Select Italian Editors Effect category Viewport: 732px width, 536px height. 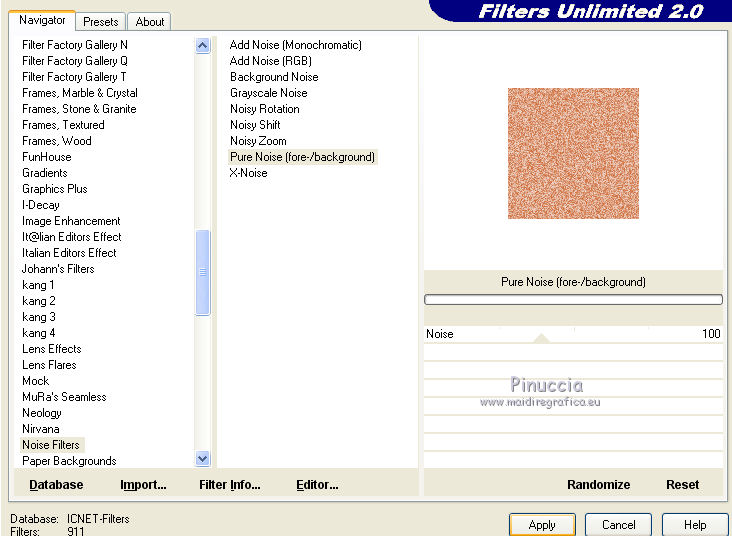click(x=69, y=253)
